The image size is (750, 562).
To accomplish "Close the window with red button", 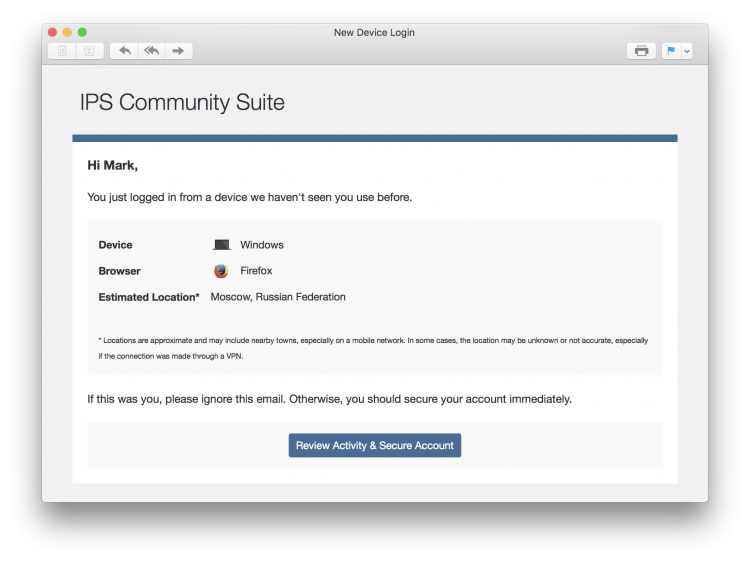I will tap(53, 32).
